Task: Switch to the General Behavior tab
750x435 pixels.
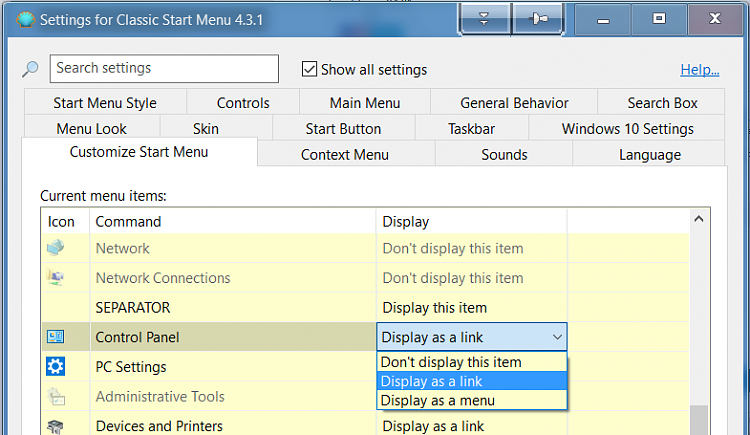Action: pos(514,102)
